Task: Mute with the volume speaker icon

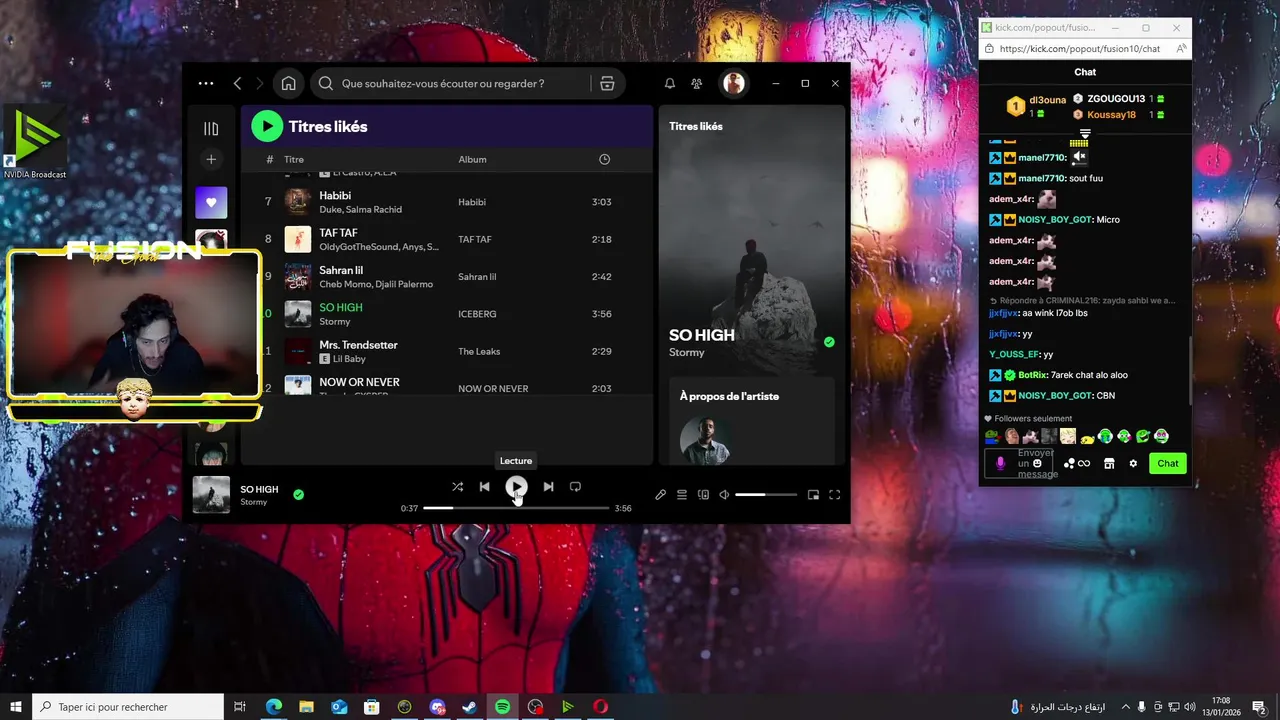Action: tap(724, 494)
